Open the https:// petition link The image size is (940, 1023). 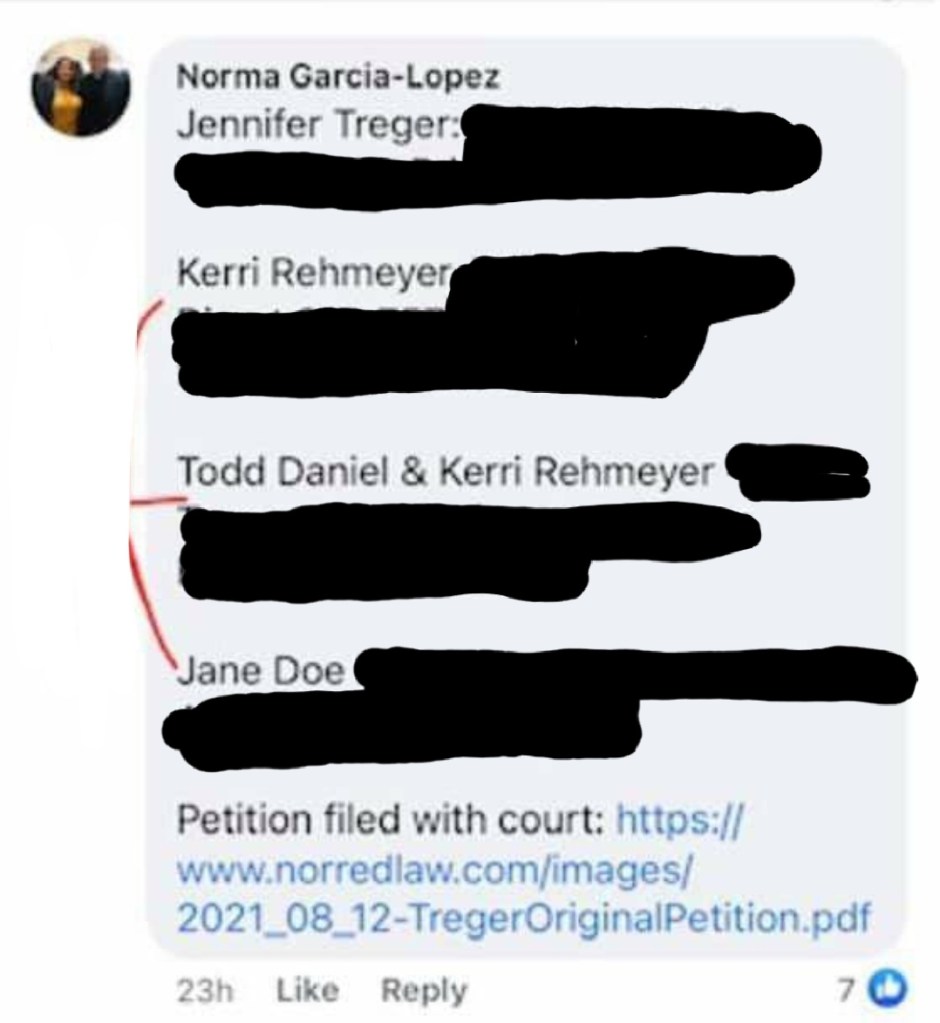(x=680, y=824)
